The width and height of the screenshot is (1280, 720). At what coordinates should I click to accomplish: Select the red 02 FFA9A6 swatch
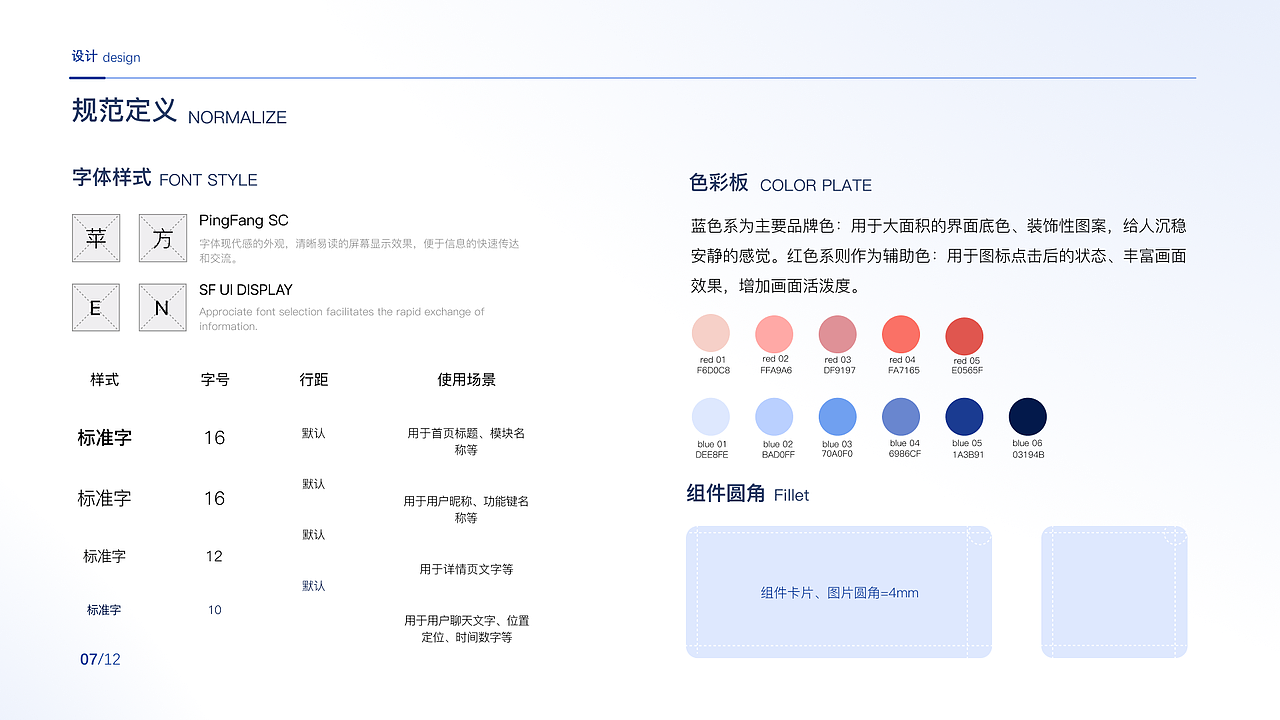[x=774, y=334]
